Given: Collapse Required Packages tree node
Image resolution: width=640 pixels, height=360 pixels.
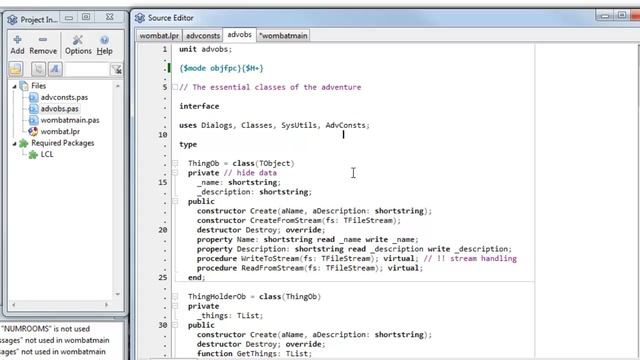Looking at the screenshot, I should (14, 143).
